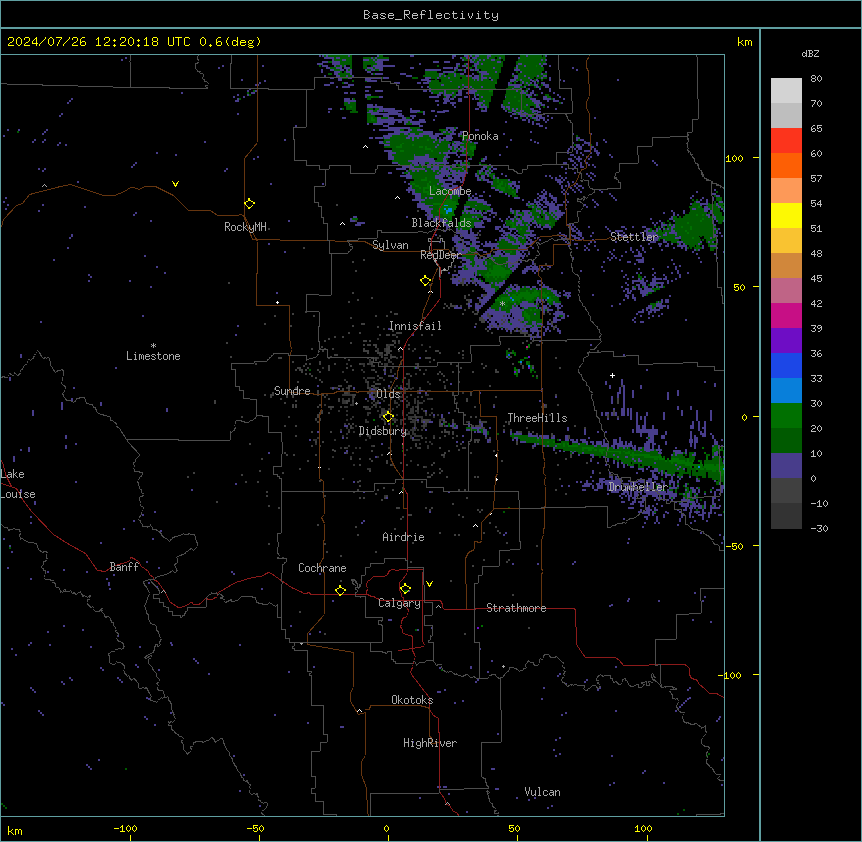Click the Sylvan label
The width and height of the screenshot is (862, 842).
tap(390, 245)
